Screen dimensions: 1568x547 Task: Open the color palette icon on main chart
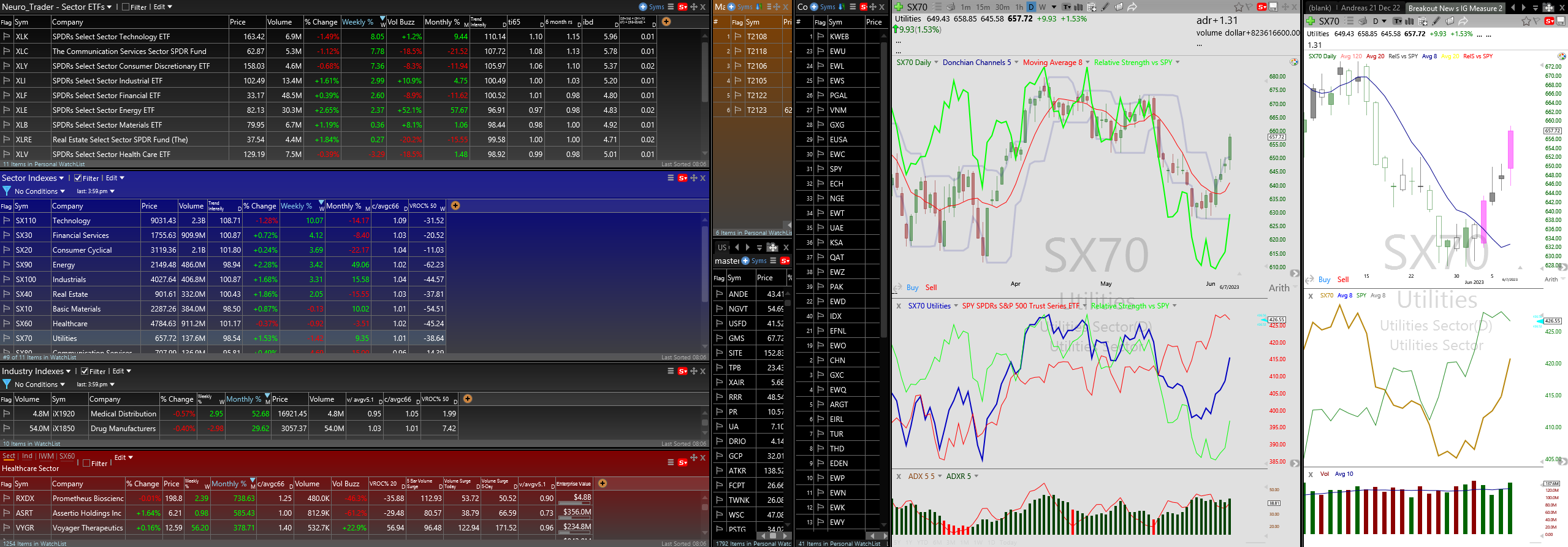[x=1293, y=62]
